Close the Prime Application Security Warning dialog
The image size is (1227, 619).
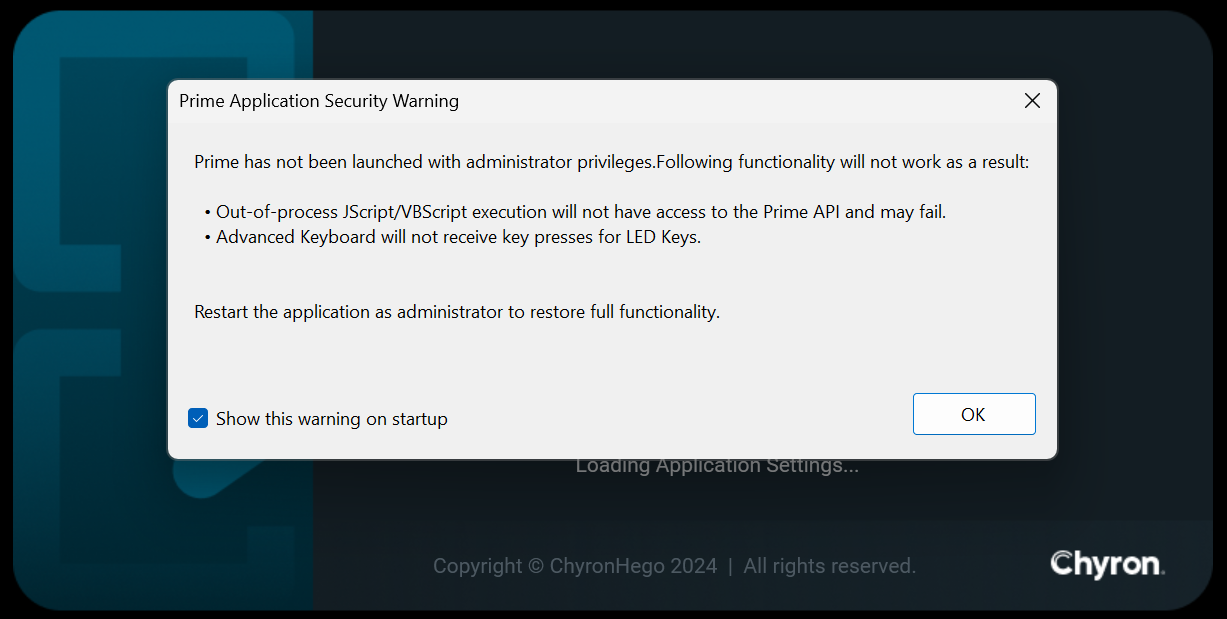1032,101
